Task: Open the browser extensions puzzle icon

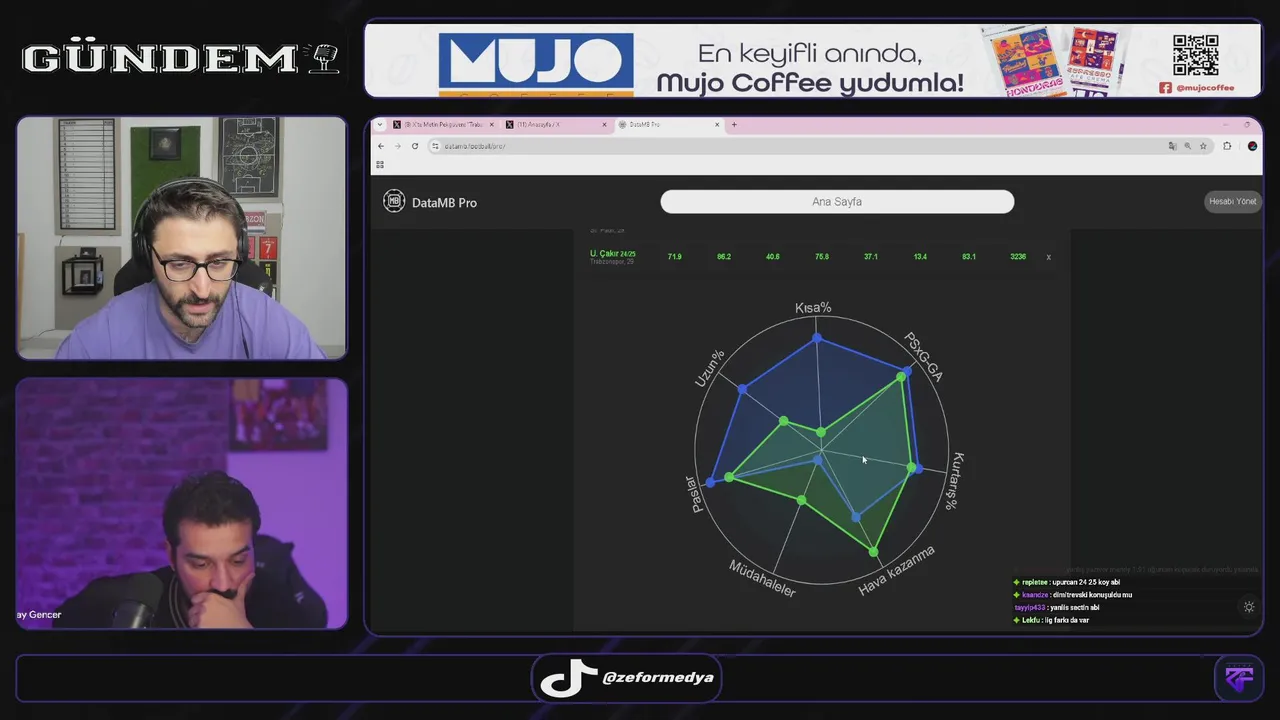Action: pos(1227,146)
